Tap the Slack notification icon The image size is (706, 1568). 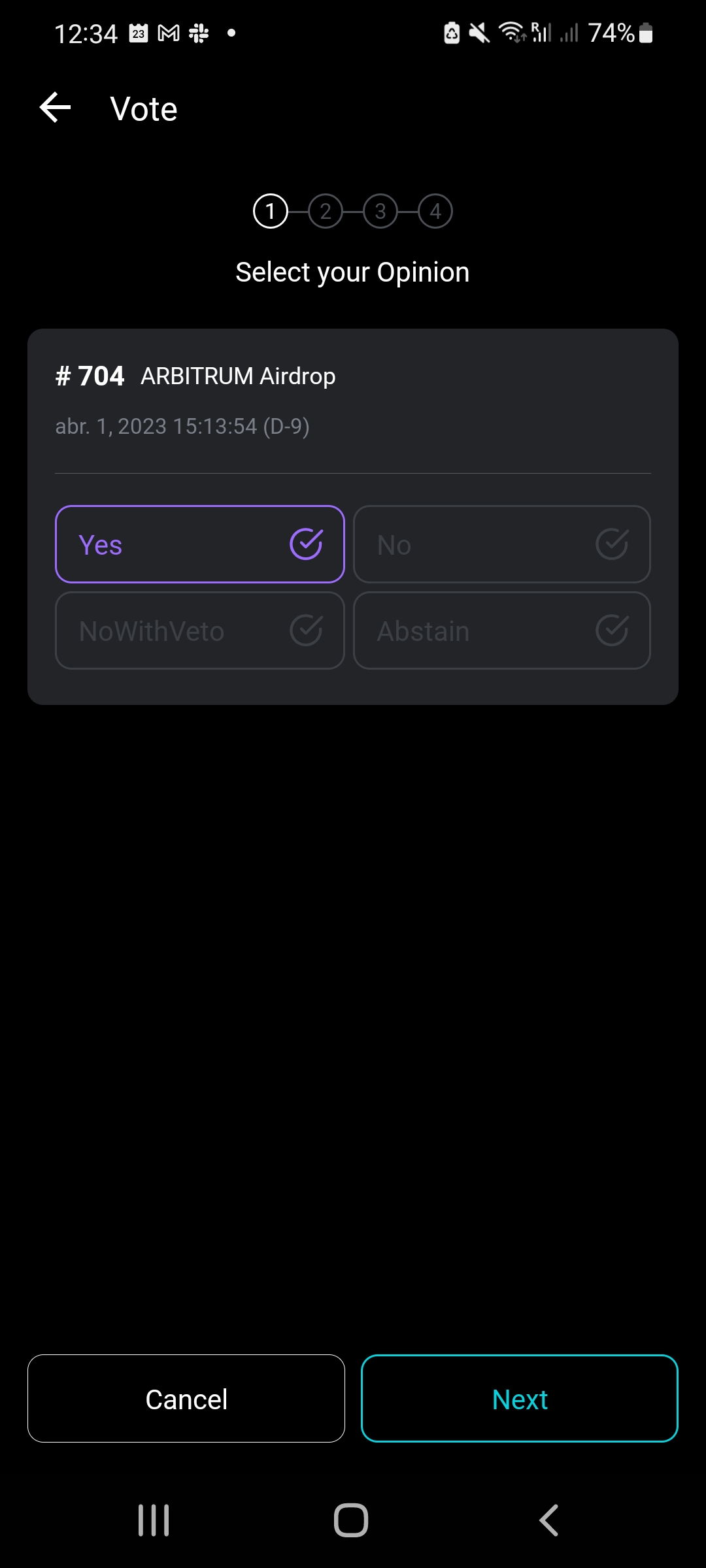point(199,33)
